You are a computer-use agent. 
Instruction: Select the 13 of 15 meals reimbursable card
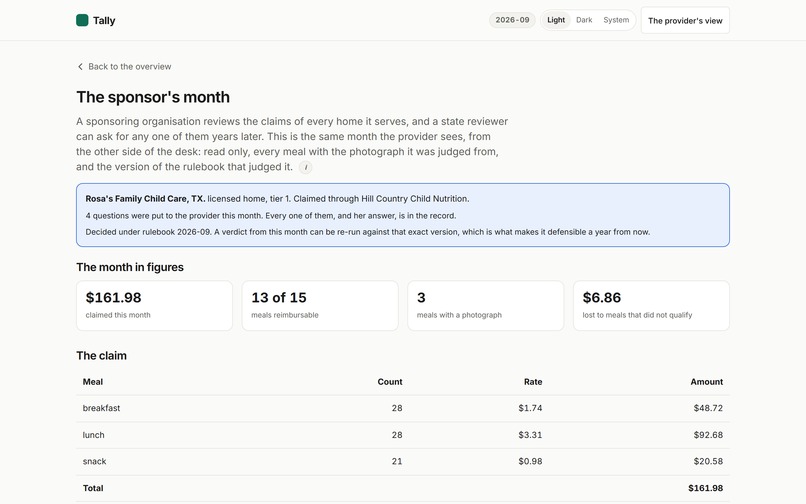(x=320, y=305)
